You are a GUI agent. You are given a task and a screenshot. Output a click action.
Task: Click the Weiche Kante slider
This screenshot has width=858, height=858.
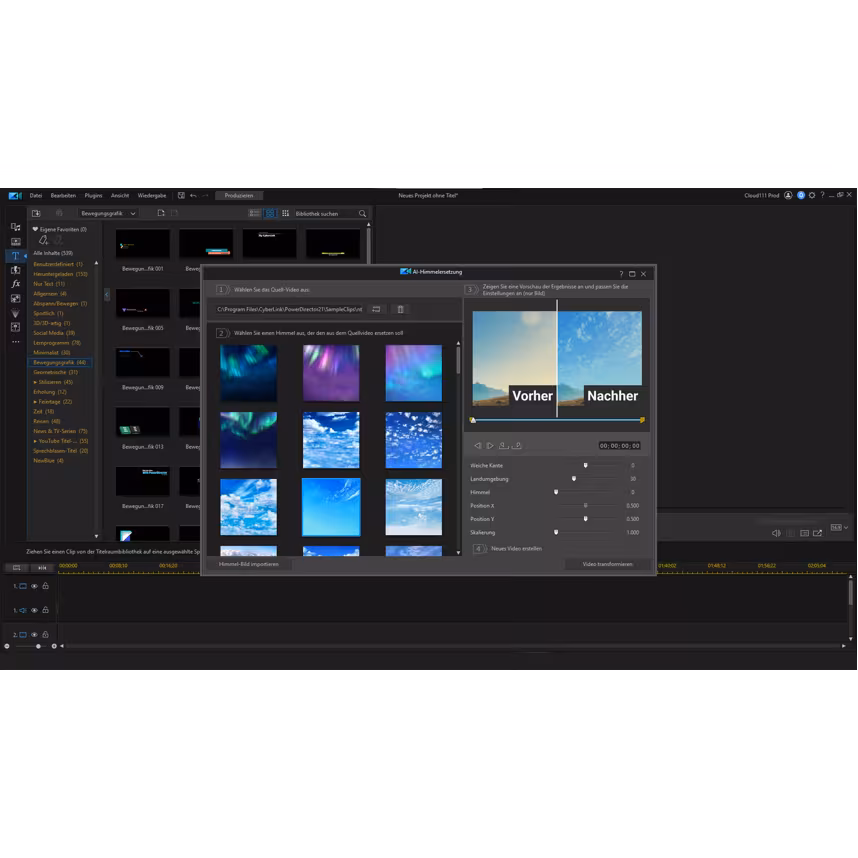586,466
